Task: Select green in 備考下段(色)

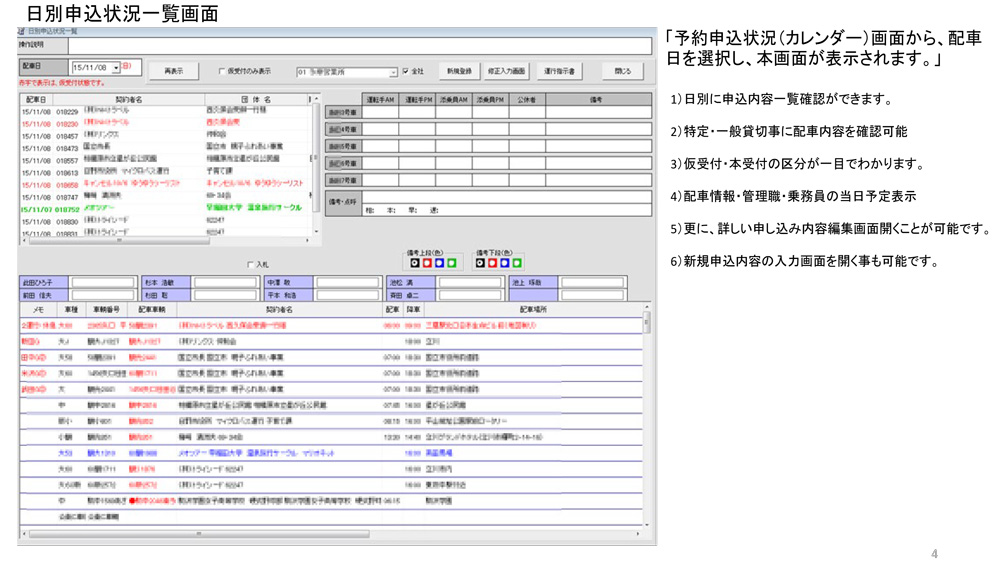Action: tap(517, 263)
